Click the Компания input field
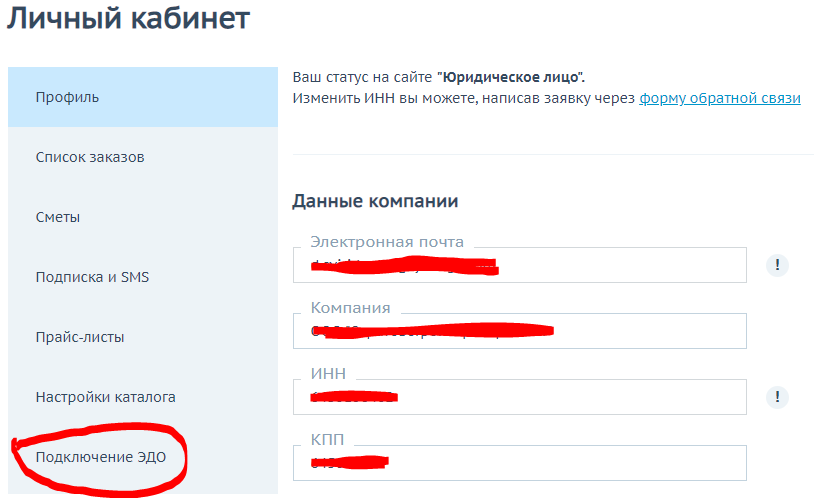 (x=520, y=331)
